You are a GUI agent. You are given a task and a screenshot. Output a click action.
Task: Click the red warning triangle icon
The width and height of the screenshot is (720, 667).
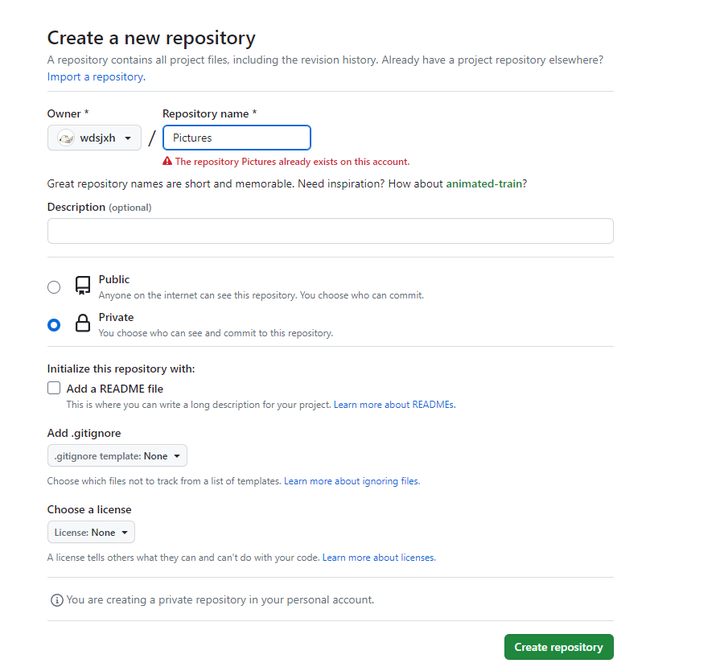[167, 161]
